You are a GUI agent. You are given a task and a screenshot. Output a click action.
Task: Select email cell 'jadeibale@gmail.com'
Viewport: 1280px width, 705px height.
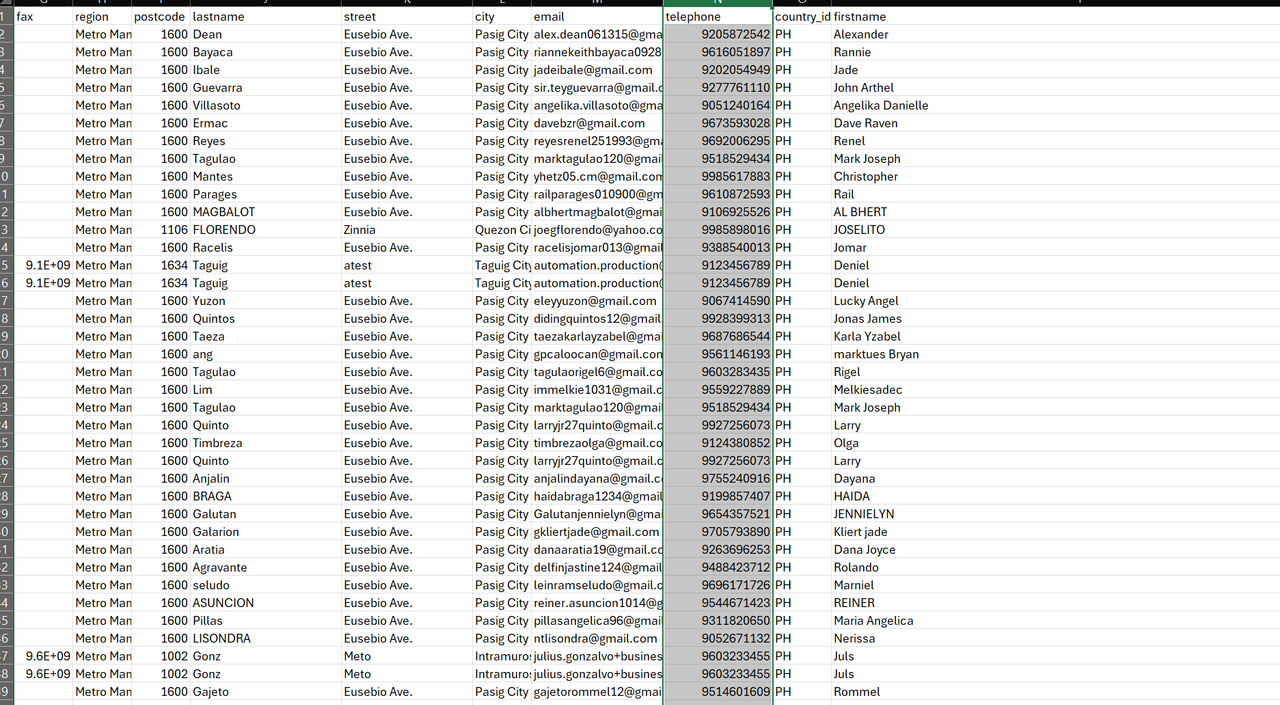tap(597, 70)
